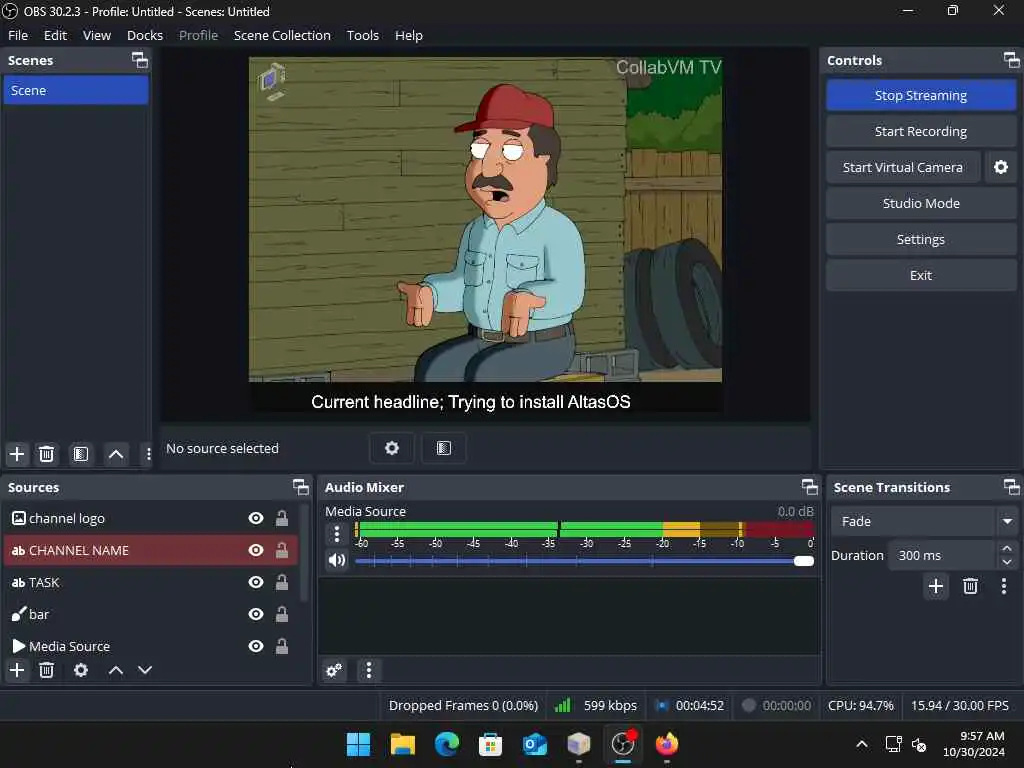Hide the channel logo source
Screen dimensions: 1024x768
click(x=256, y=519)
